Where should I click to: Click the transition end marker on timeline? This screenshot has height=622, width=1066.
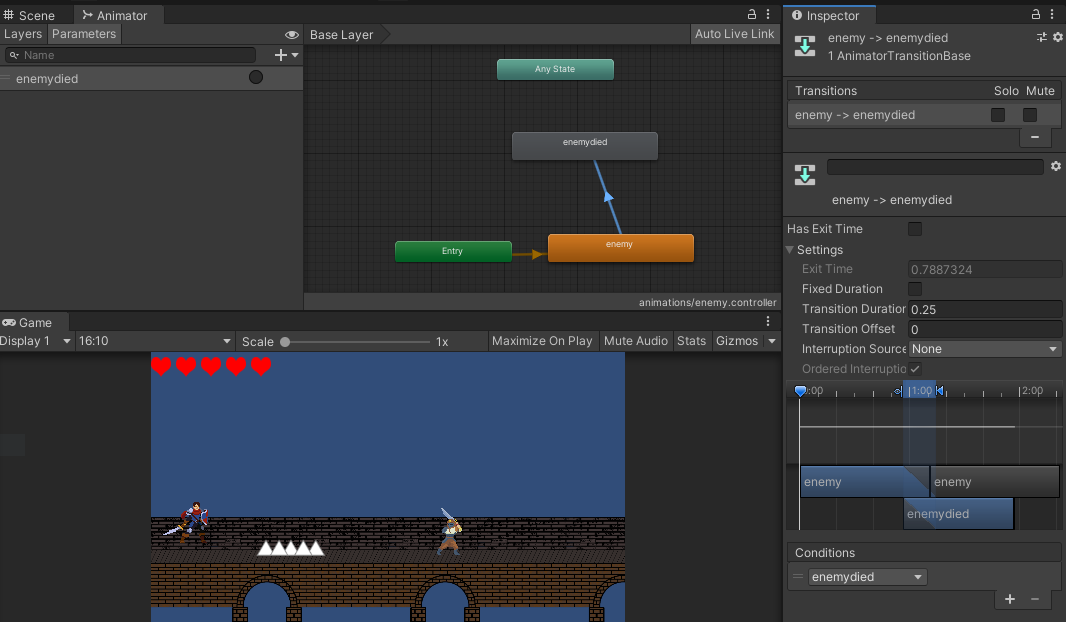(940, 391)
